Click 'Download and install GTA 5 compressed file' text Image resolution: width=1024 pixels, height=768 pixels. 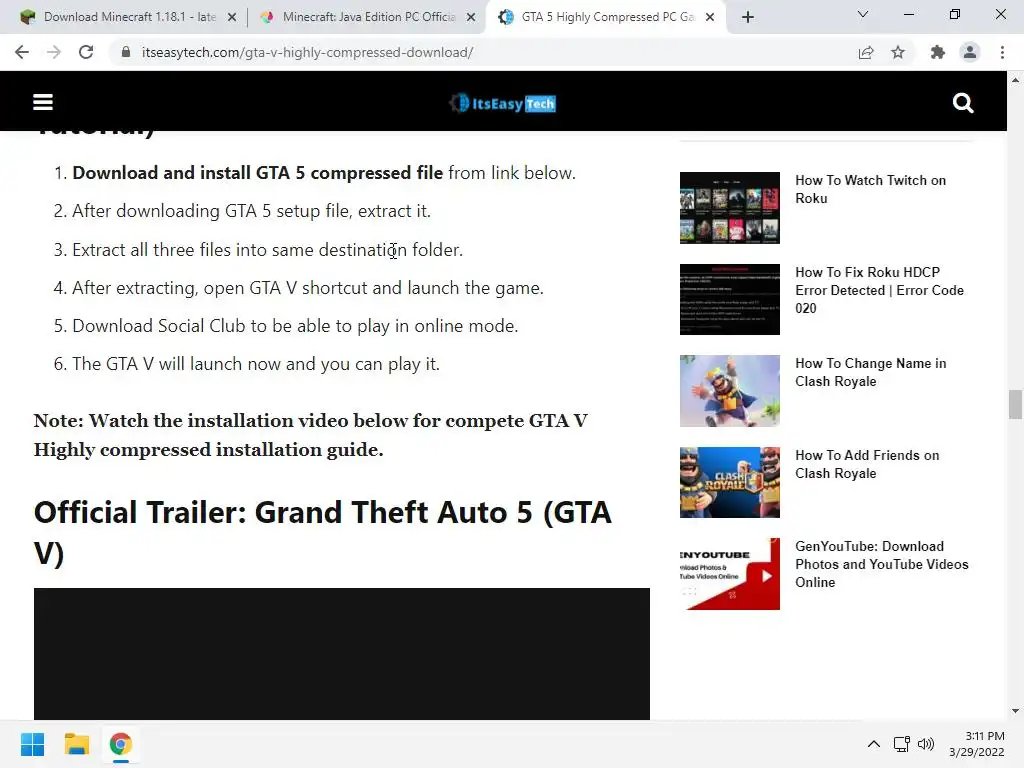tap(257, 173)
